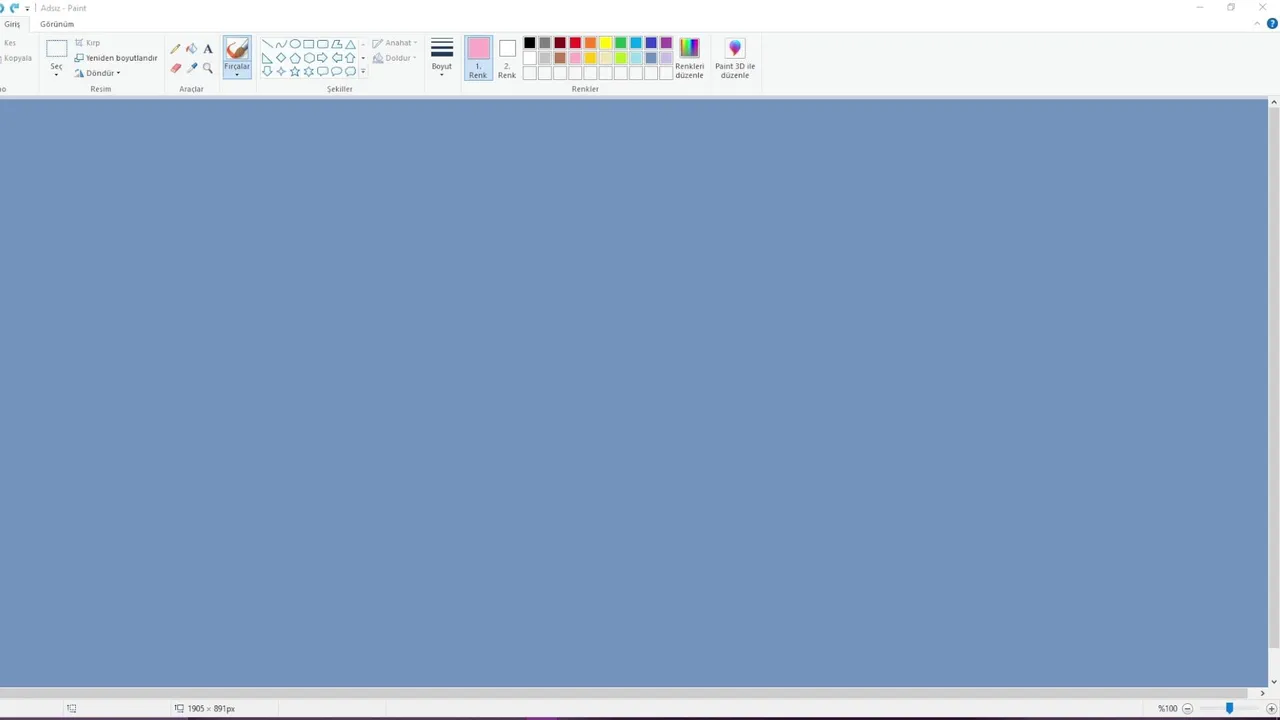Choose the Polygon shape

(x=337, y=44)
